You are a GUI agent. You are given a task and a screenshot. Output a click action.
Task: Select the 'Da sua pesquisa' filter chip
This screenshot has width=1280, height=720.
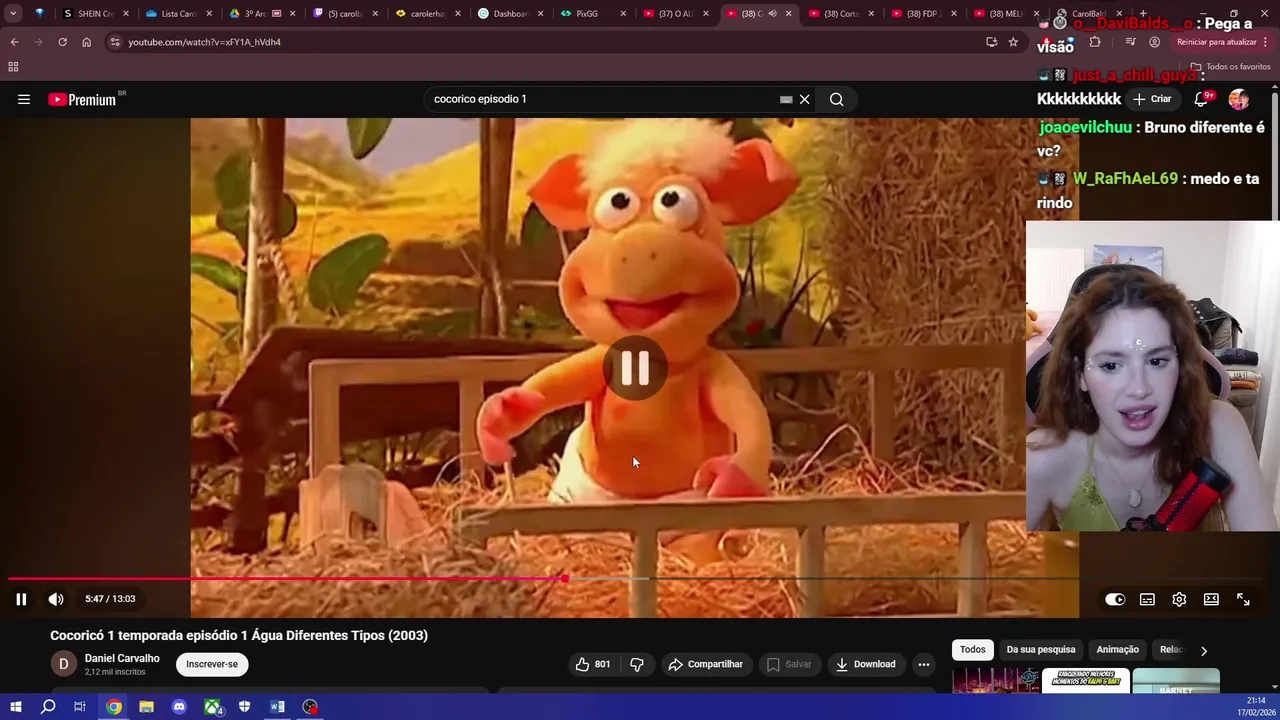point(1041,650)
